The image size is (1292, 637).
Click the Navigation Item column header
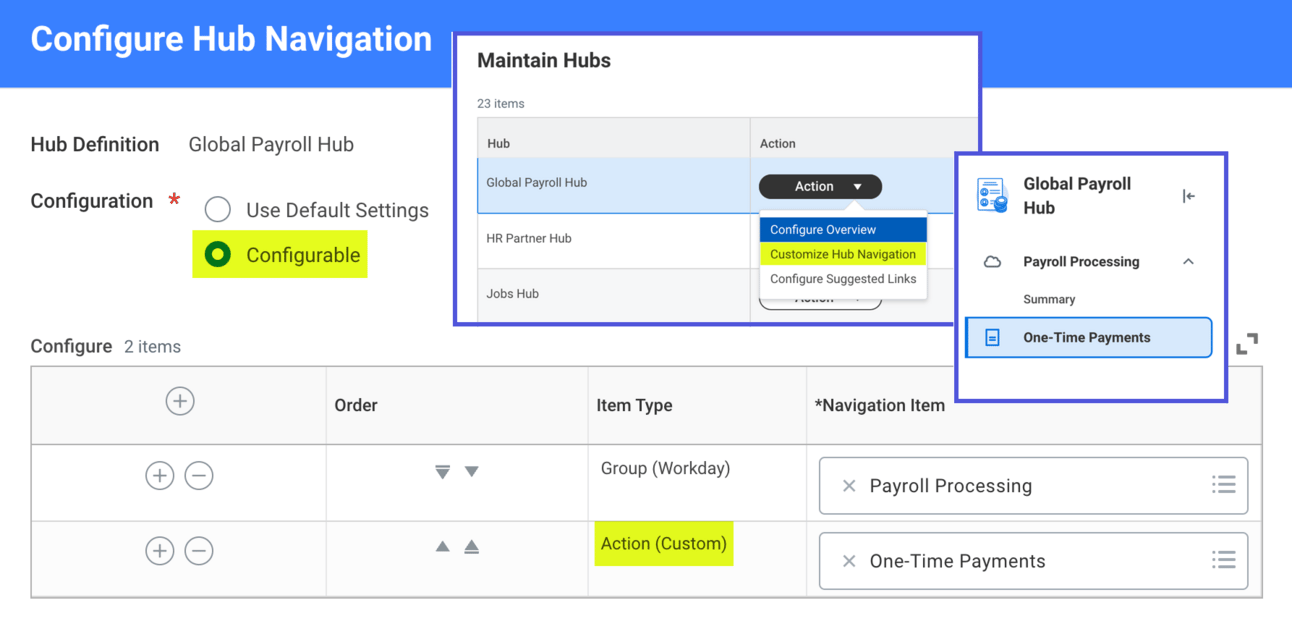[x=880, y=405]
